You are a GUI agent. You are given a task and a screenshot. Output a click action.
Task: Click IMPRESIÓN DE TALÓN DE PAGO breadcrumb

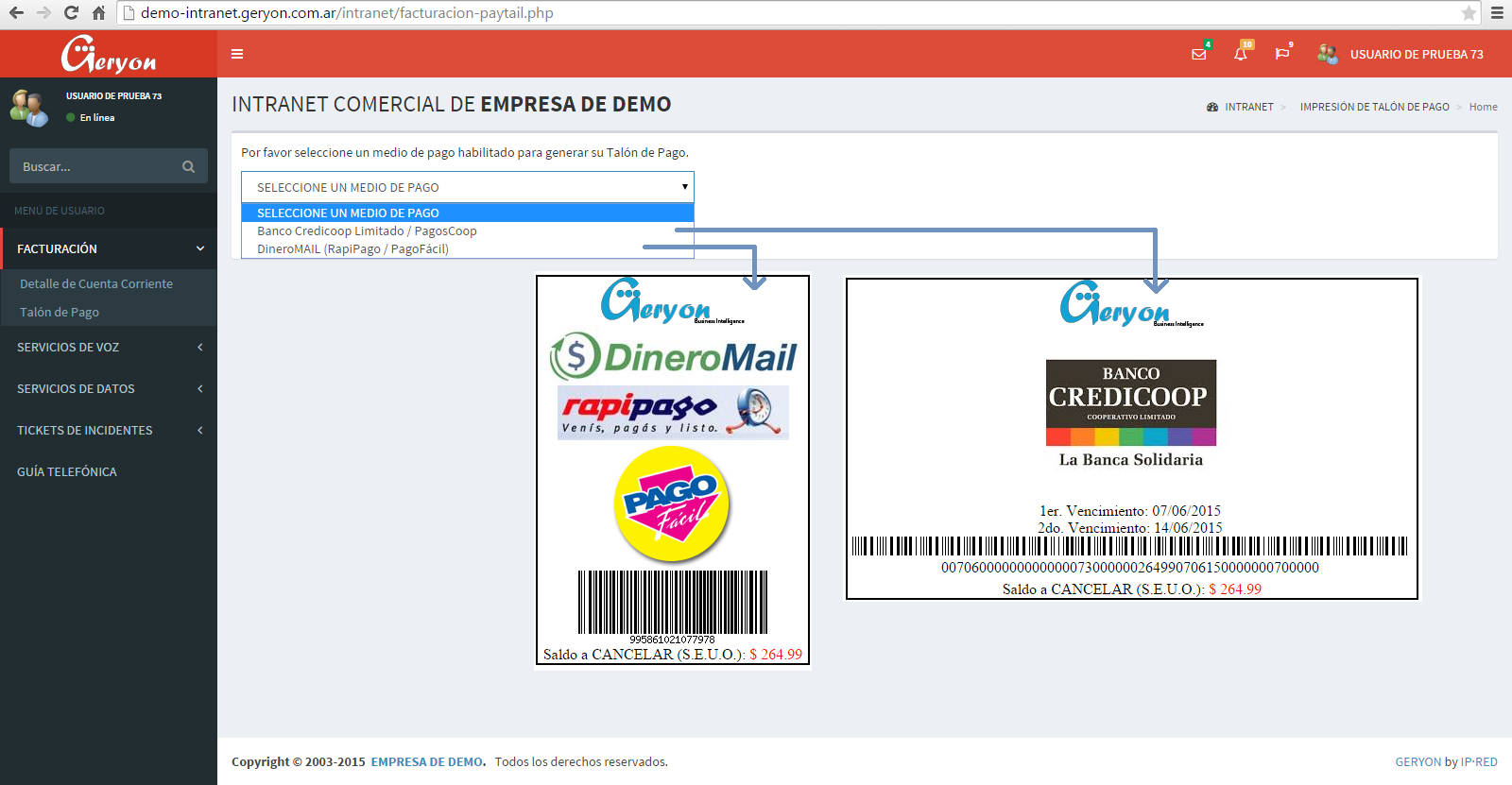(1375, 107)
